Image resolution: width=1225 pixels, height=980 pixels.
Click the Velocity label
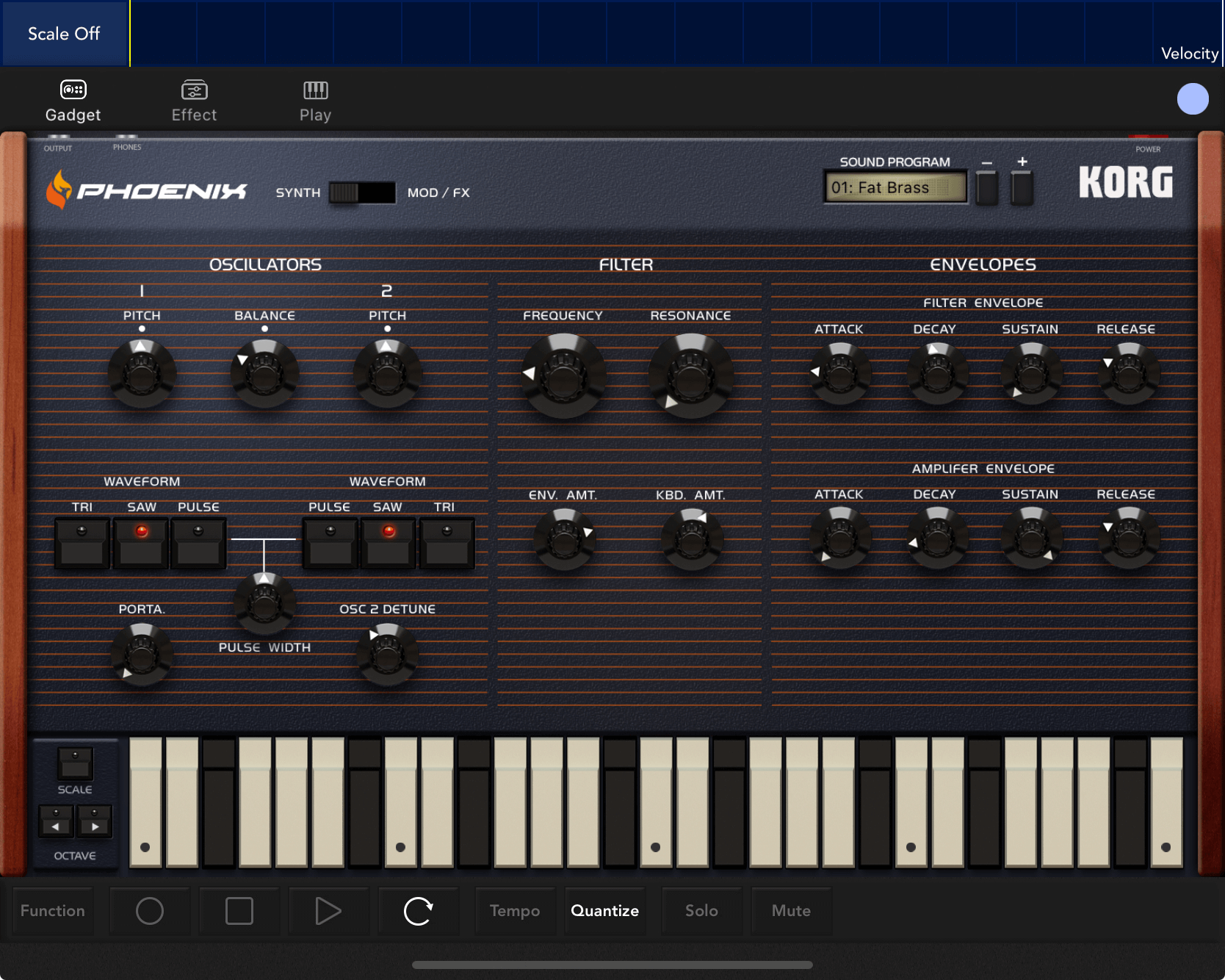click(1189, 53)
